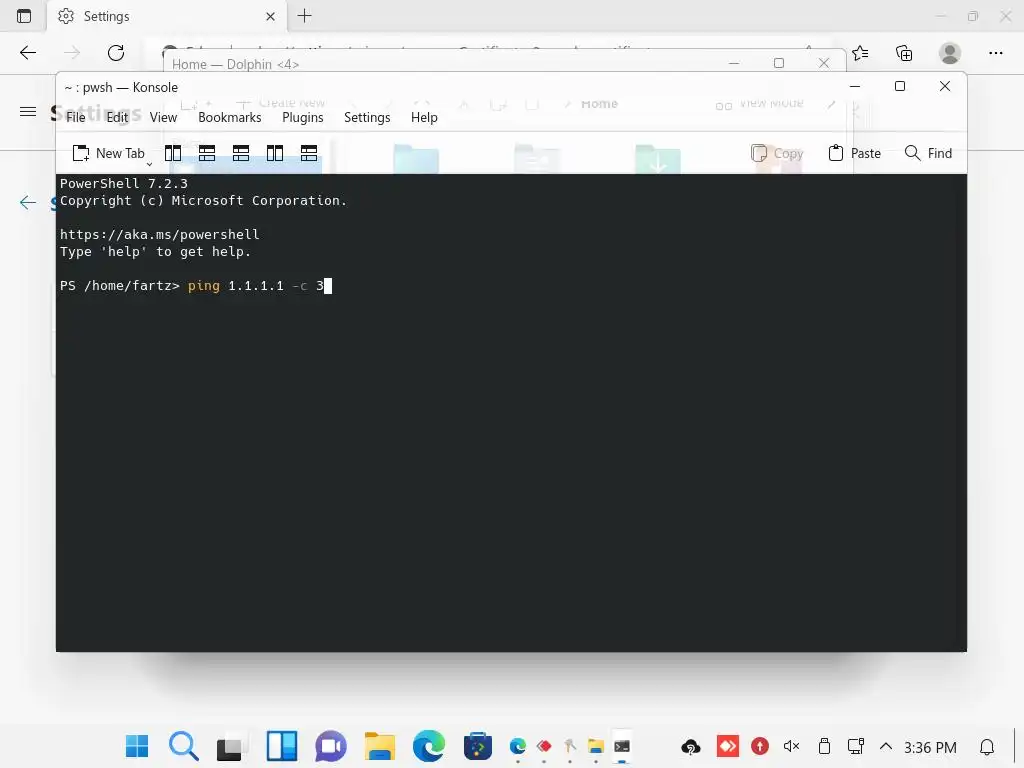Open Find in the Konsole toolbar
The width and height of the screenshot is (1024, 768).
pos(928,153)
